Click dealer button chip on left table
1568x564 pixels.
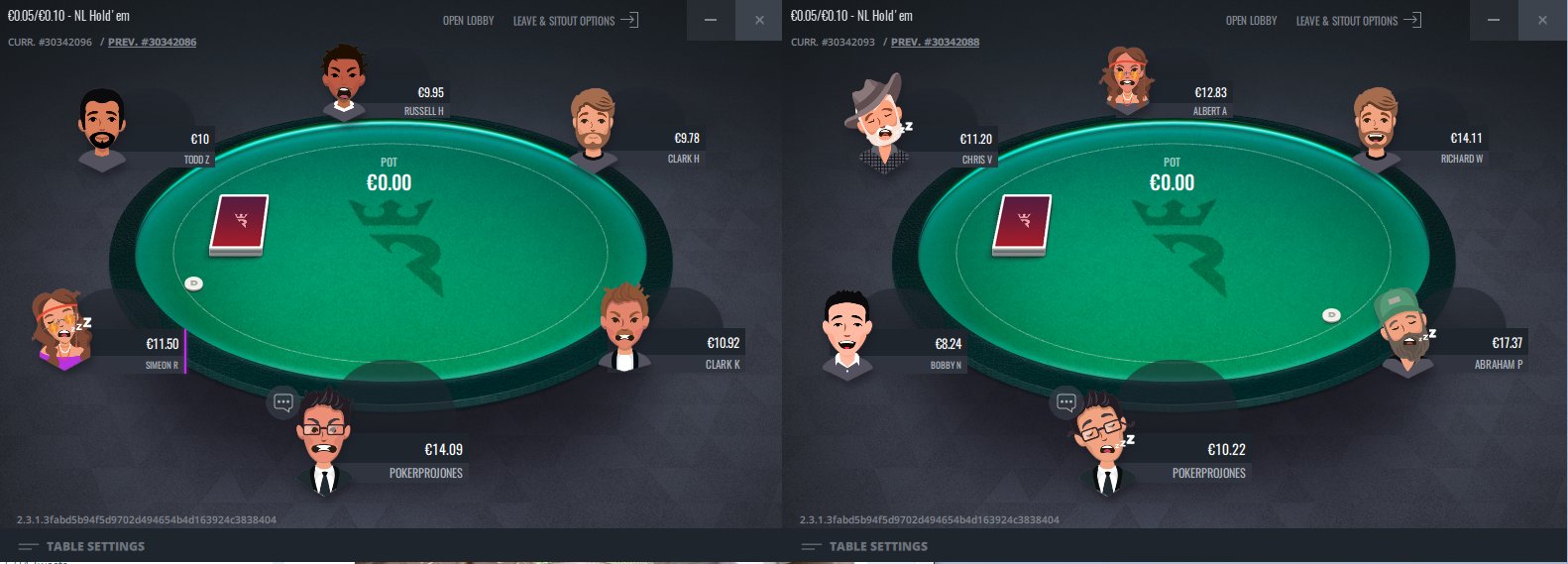pos(194,283)
